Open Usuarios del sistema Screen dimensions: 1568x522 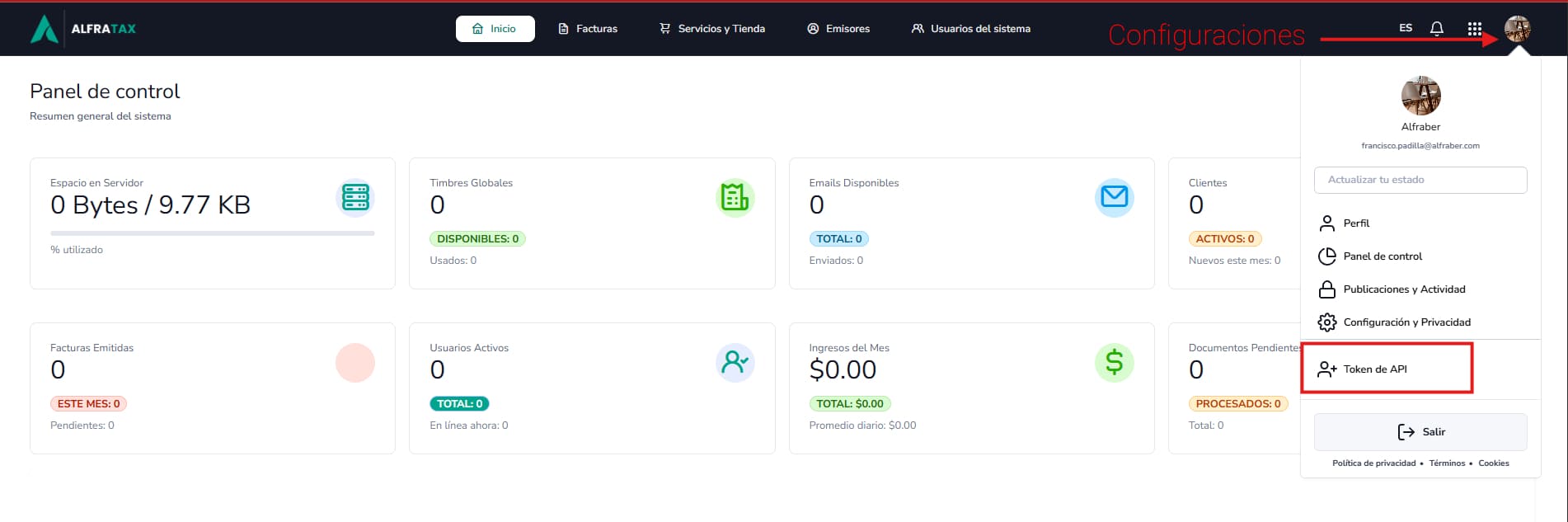(x=971, y=29)
